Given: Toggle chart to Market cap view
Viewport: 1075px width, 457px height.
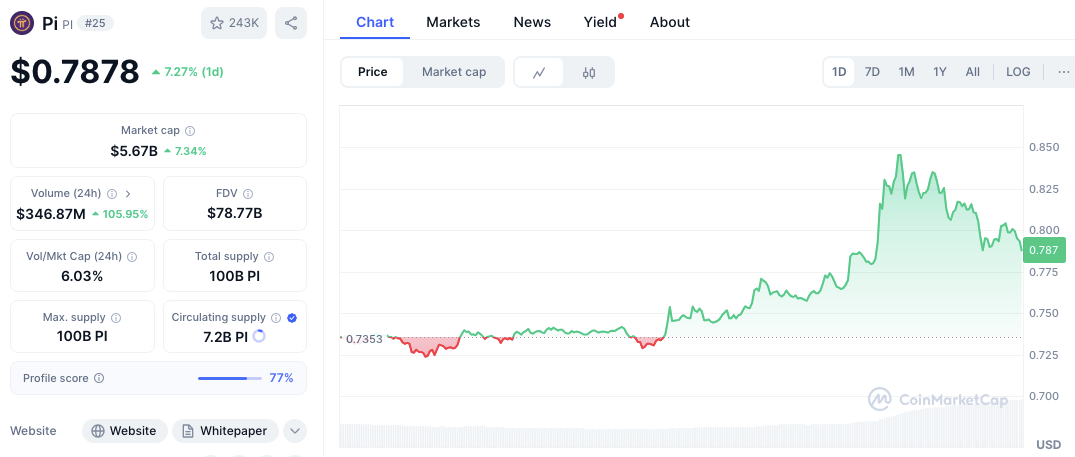Looking at the screenshot, I should coord(454,72).
